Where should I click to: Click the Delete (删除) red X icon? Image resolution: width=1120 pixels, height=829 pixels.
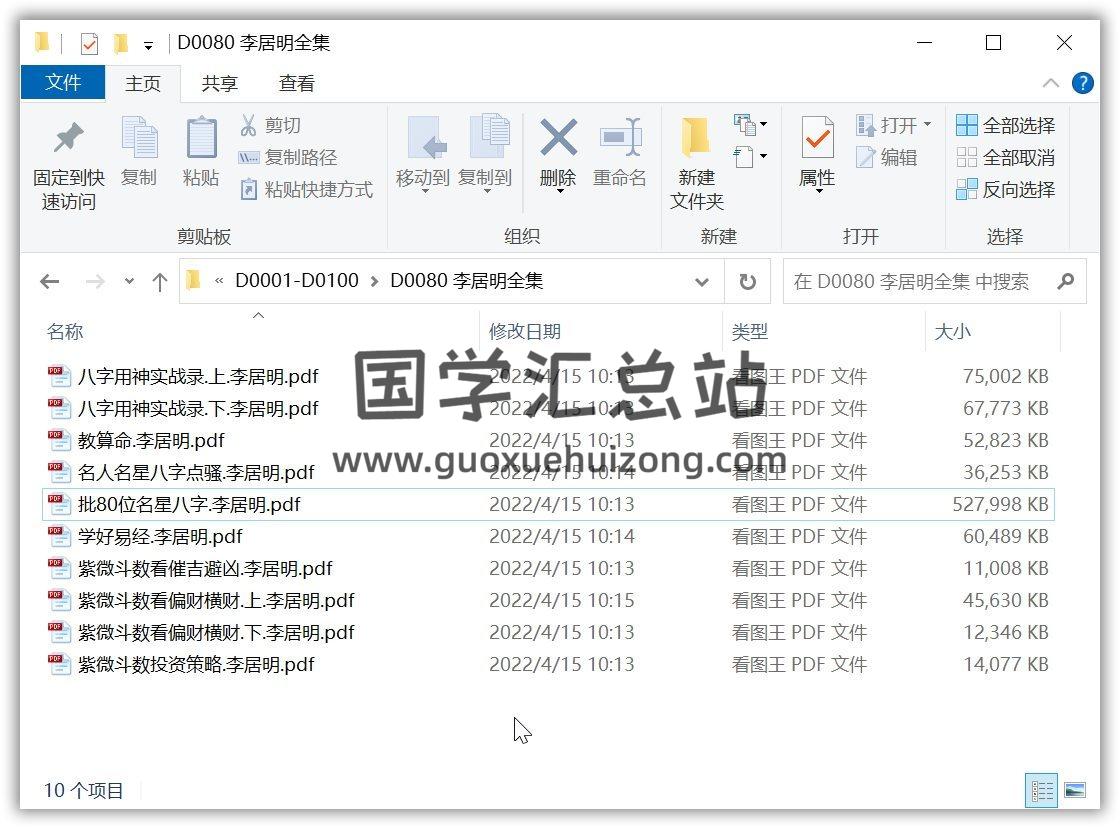tap(559, 137)
